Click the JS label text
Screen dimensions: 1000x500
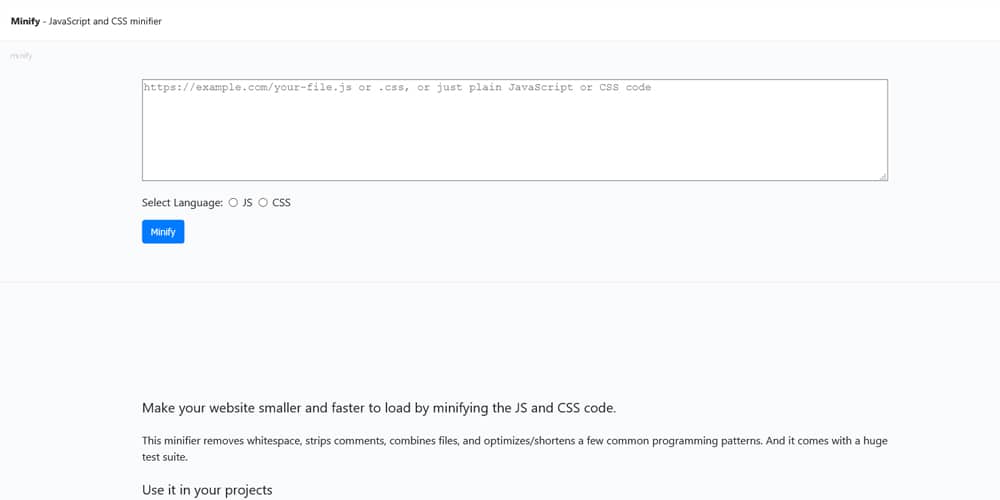(247, 203)
